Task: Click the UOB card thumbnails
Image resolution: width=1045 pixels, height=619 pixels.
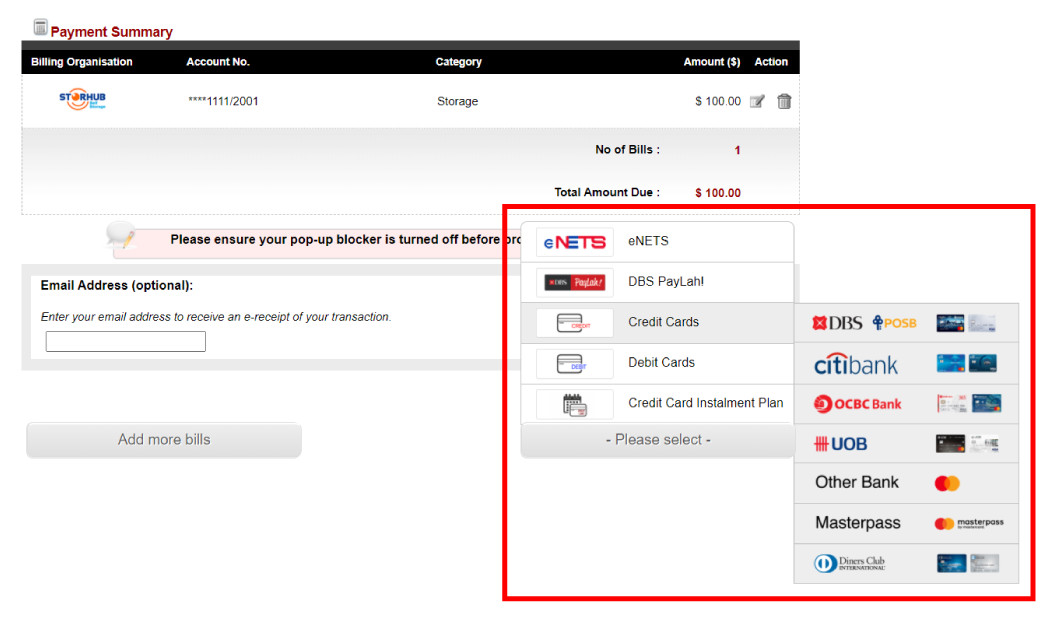Action: pyautogui.click(x=967, y=444)
